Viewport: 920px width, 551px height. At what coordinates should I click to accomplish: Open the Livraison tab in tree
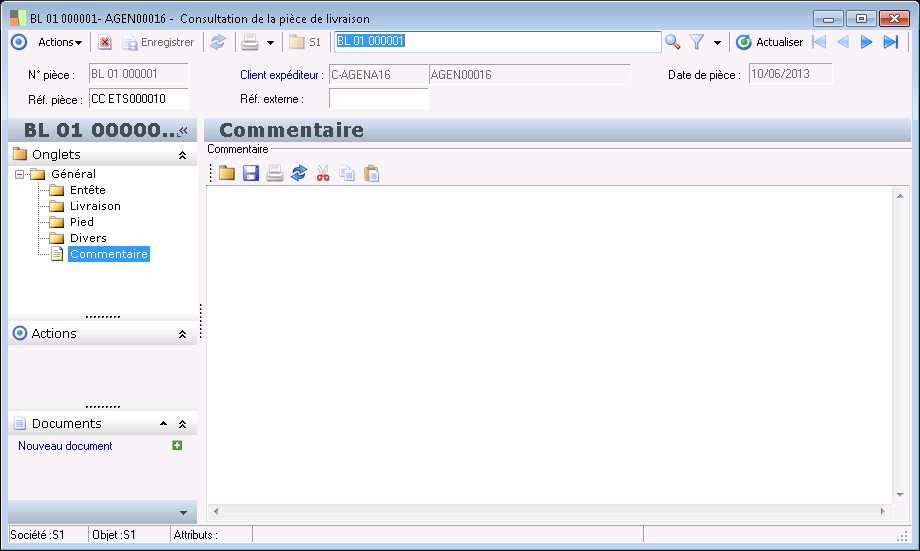[95, 206]
